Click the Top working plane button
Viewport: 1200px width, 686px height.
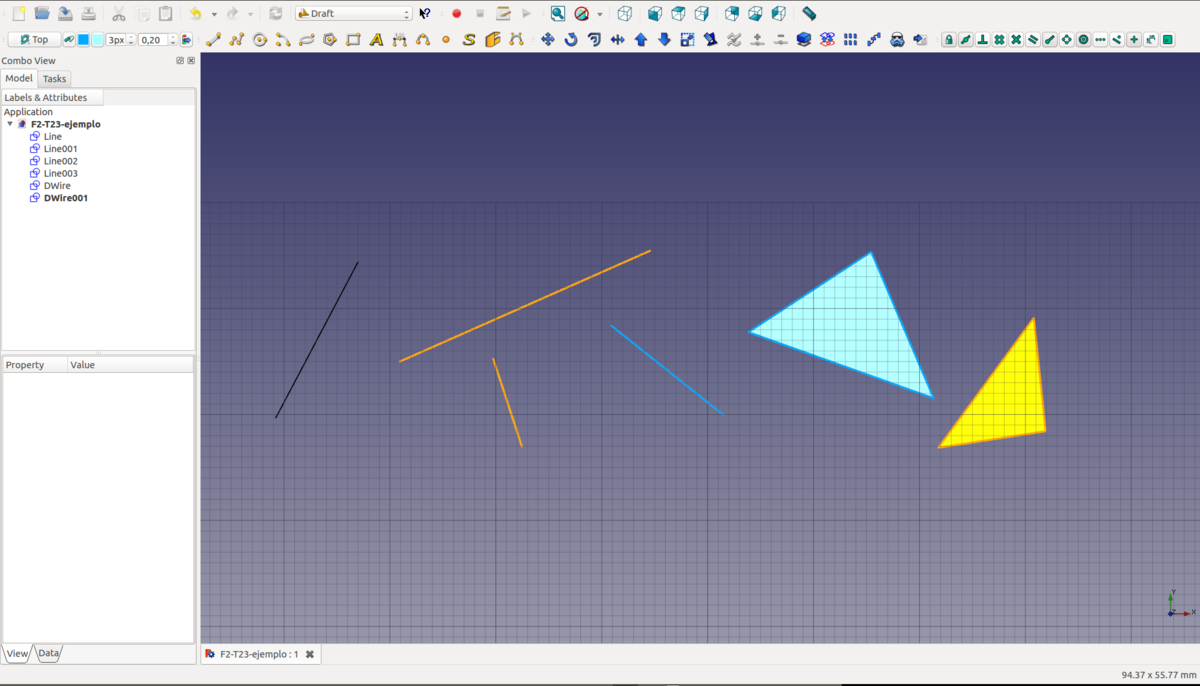tap(34, 40)
